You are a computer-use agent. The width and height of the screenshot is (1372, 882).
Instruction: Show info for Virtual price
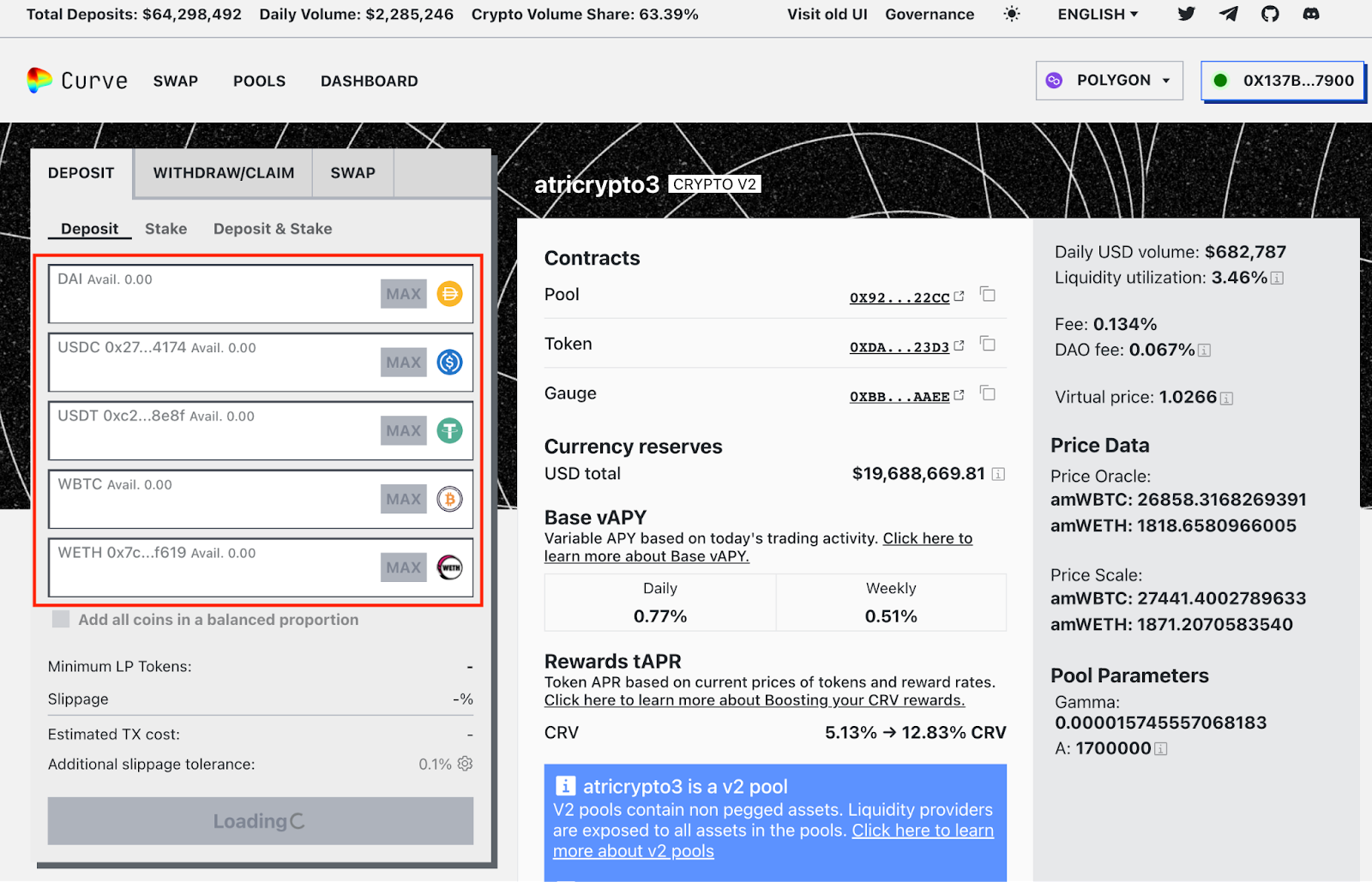pos(1226,399)
